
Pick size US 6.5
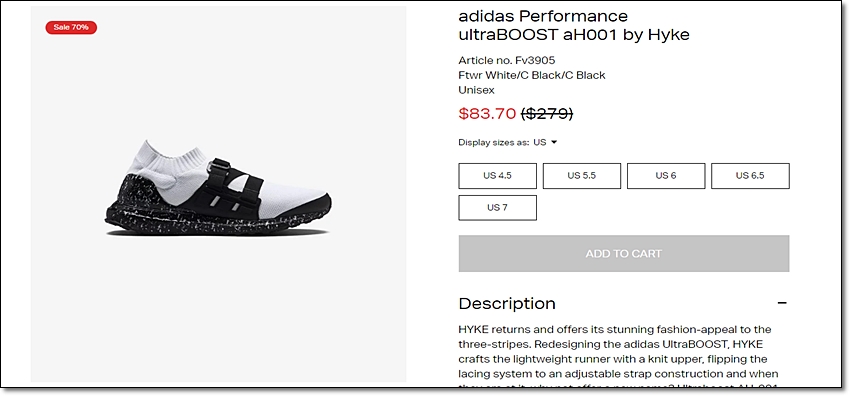750,176
